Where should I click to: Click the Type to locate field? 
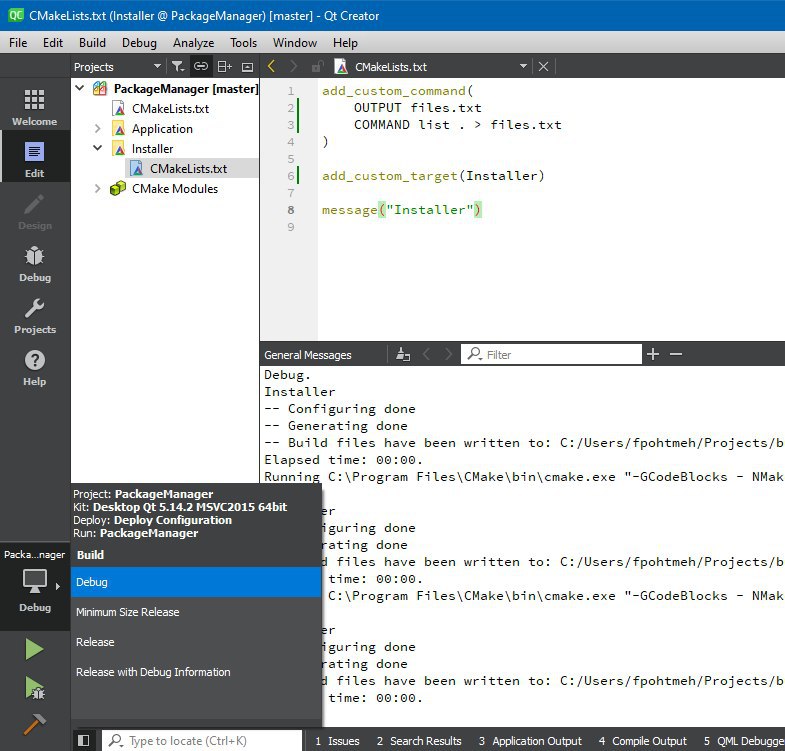pos(202,740)
